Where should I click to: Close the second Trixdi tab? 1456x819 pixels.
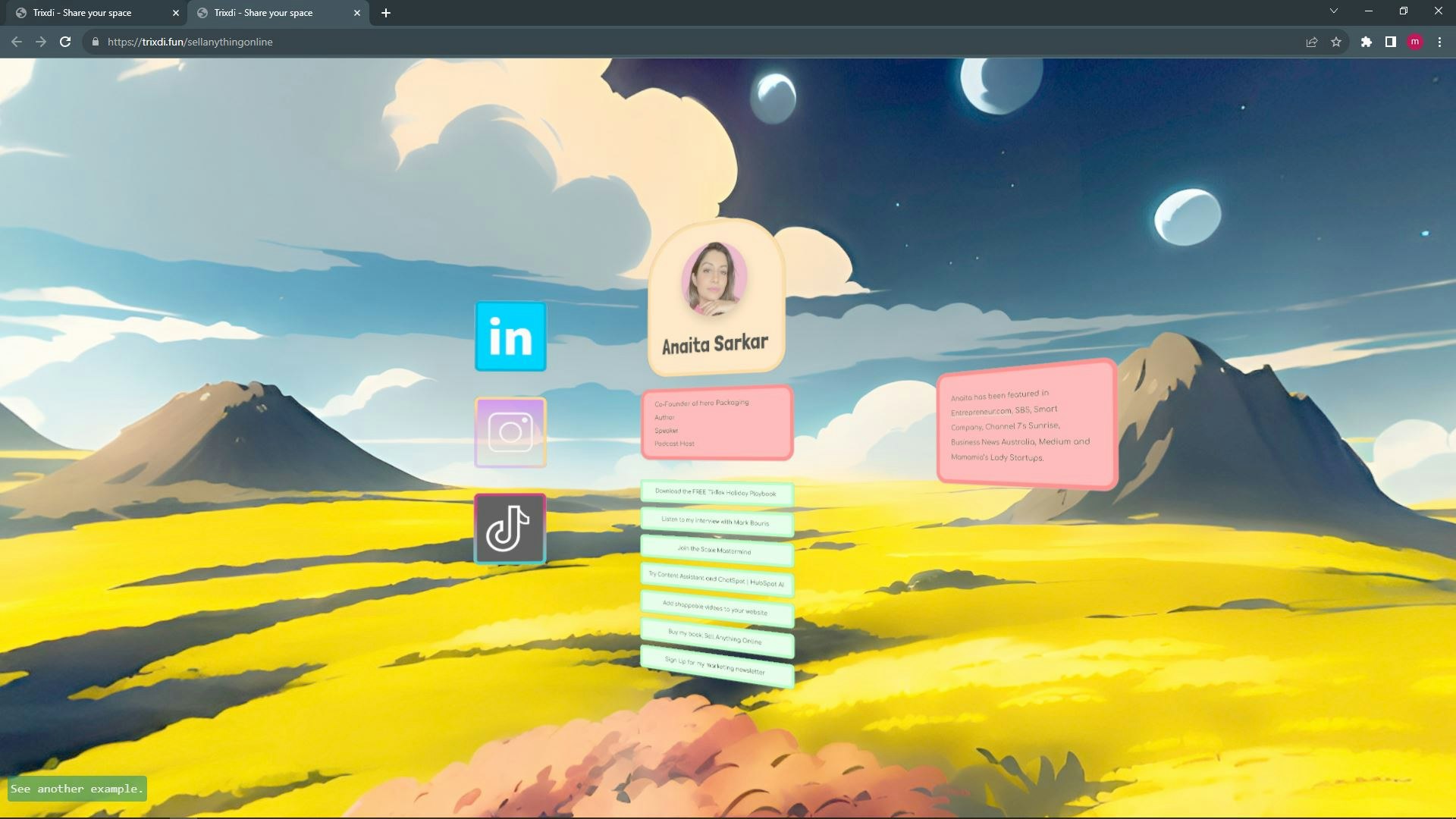(357, 13)
